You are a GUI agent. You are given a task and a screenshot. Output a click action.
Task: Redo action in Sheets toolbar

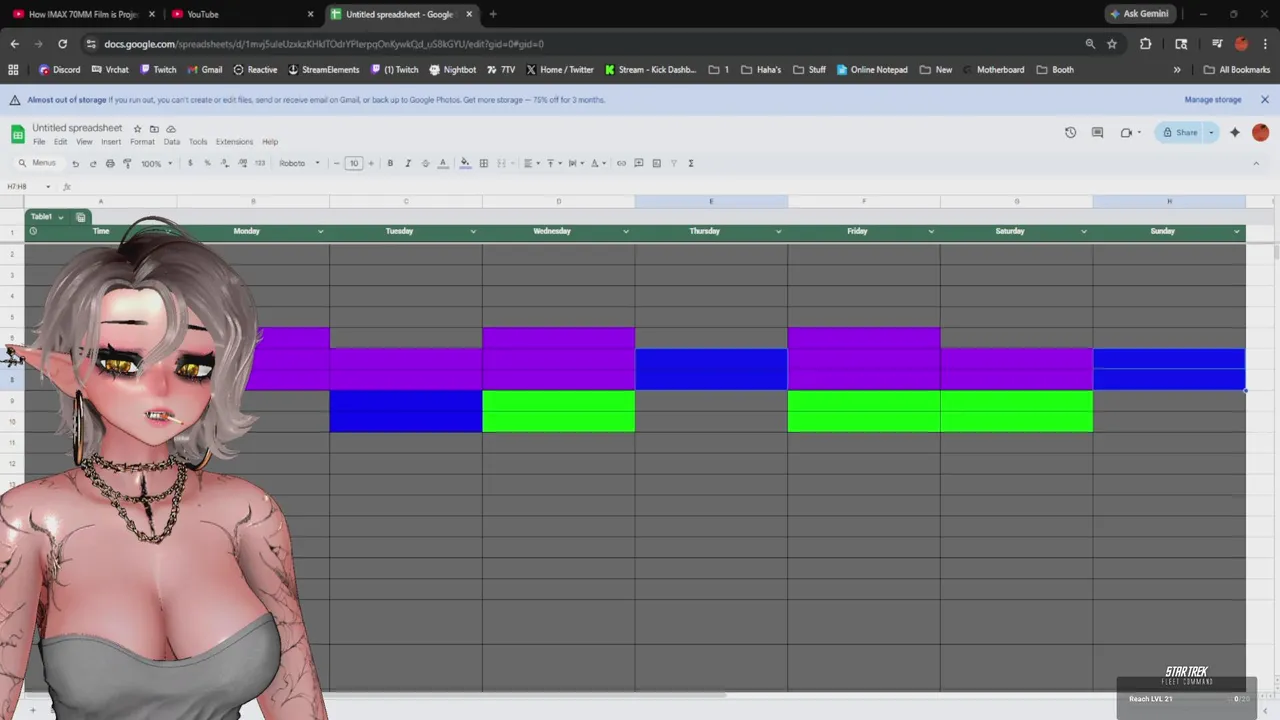coord(93,163)
